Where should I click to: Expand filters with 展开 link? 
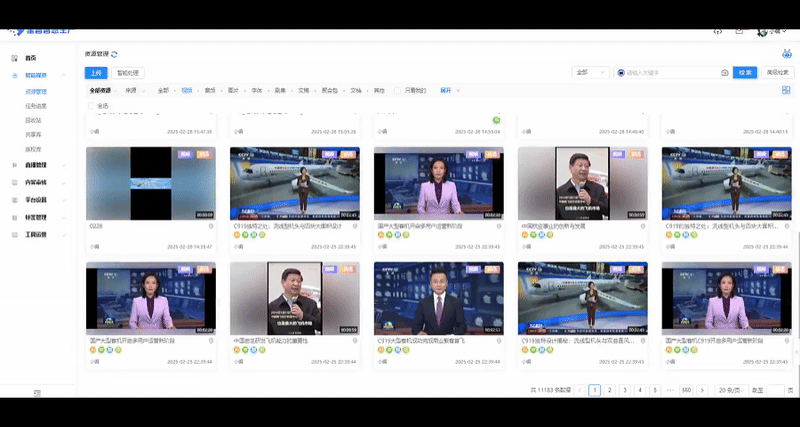pyautogui.click(x=447, y=91)
